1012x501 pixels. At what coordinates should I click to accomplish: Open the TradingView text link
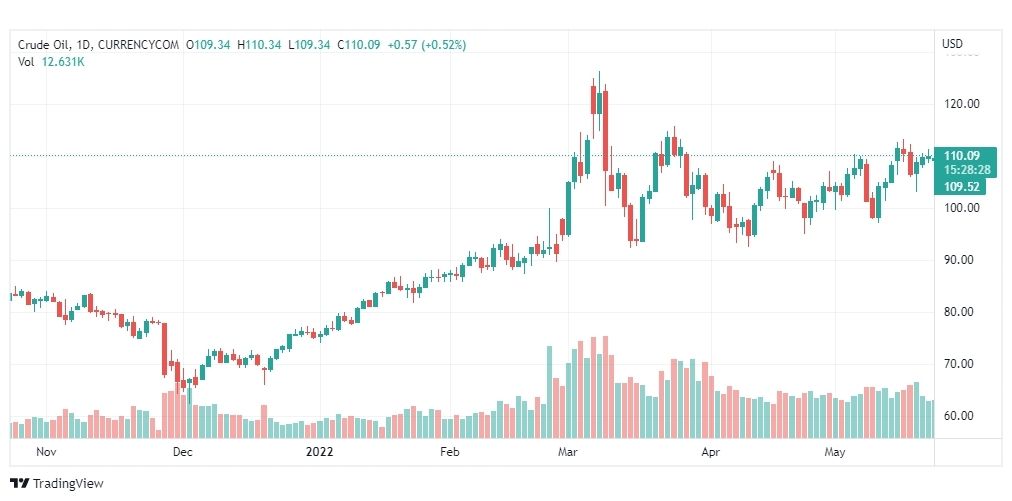tap(68, 483)
